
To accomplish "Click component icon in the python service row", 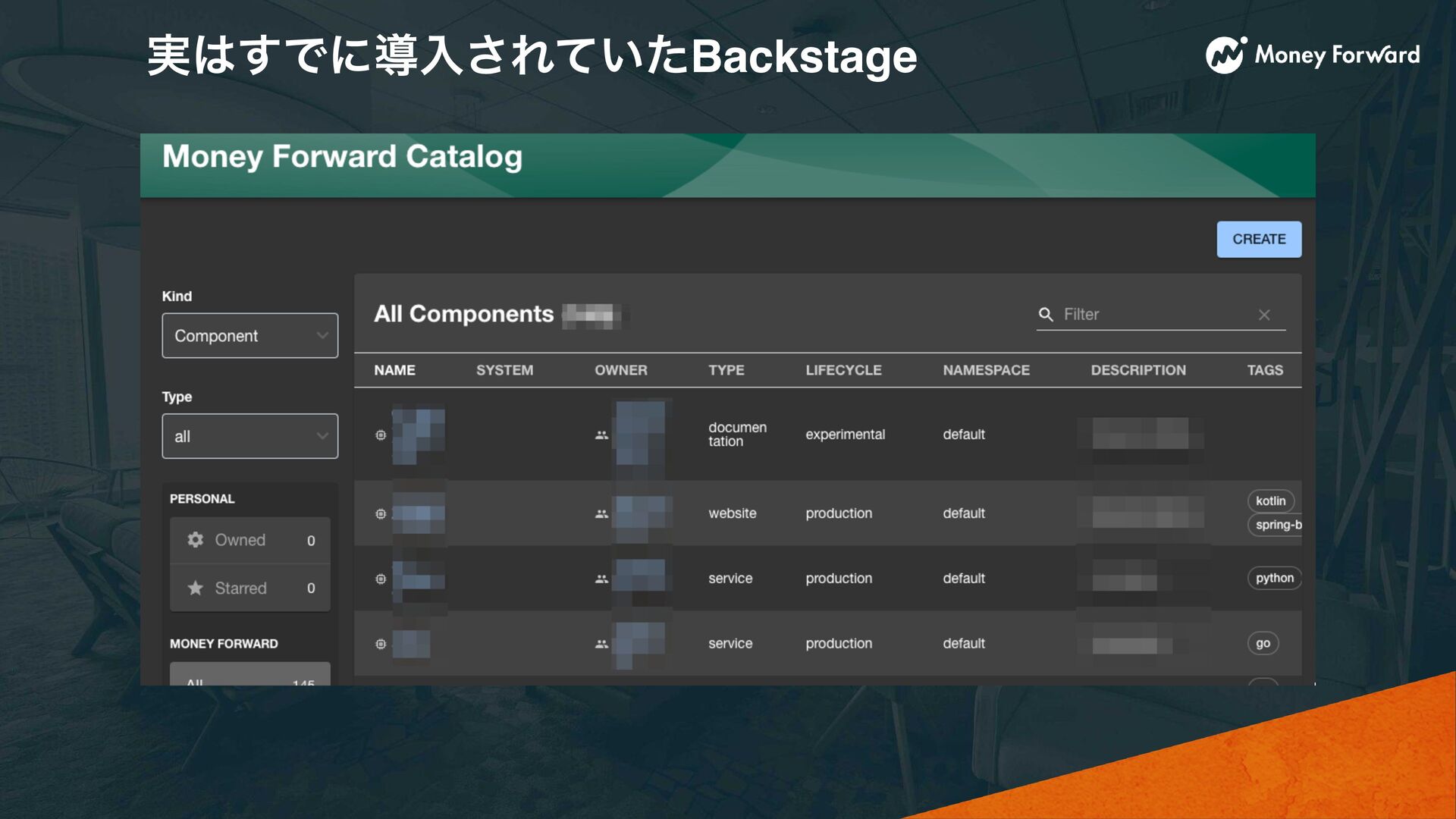I will [x=381, y=579].
